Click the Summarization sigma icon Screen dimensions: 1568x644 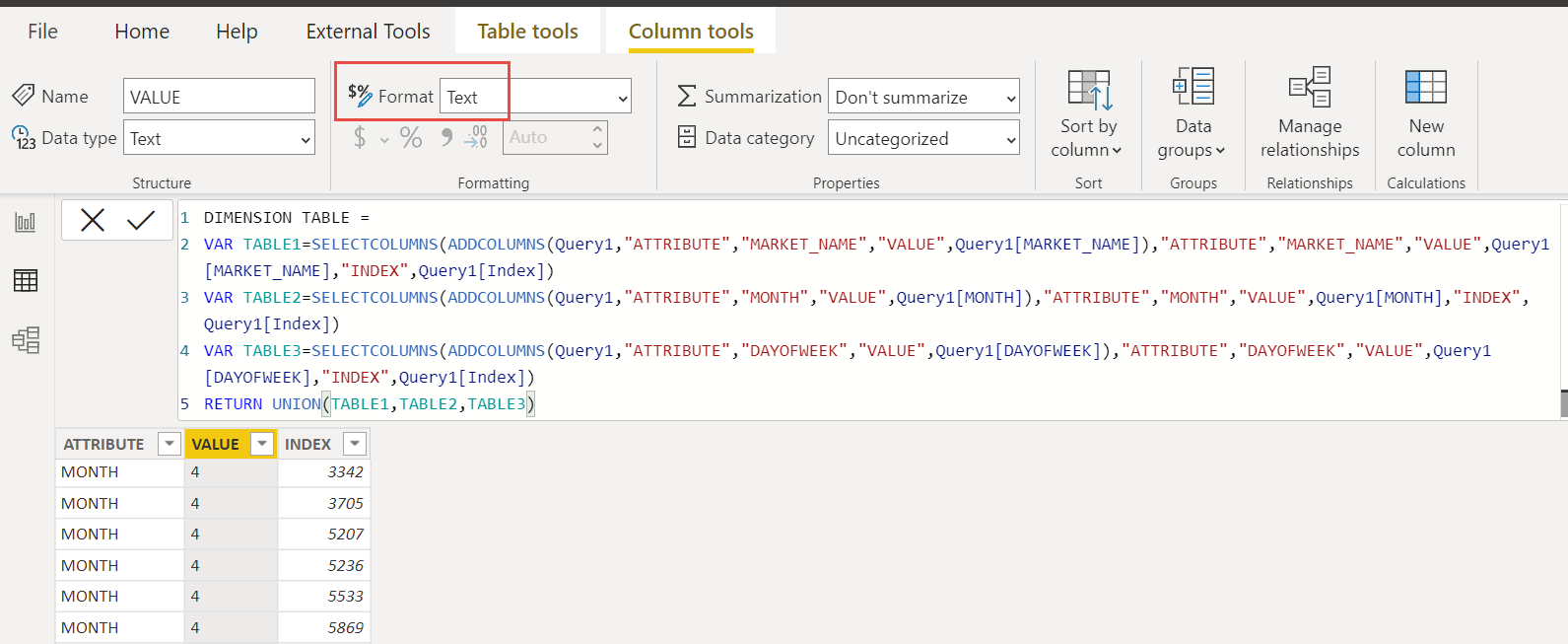(x=687, y=96)
